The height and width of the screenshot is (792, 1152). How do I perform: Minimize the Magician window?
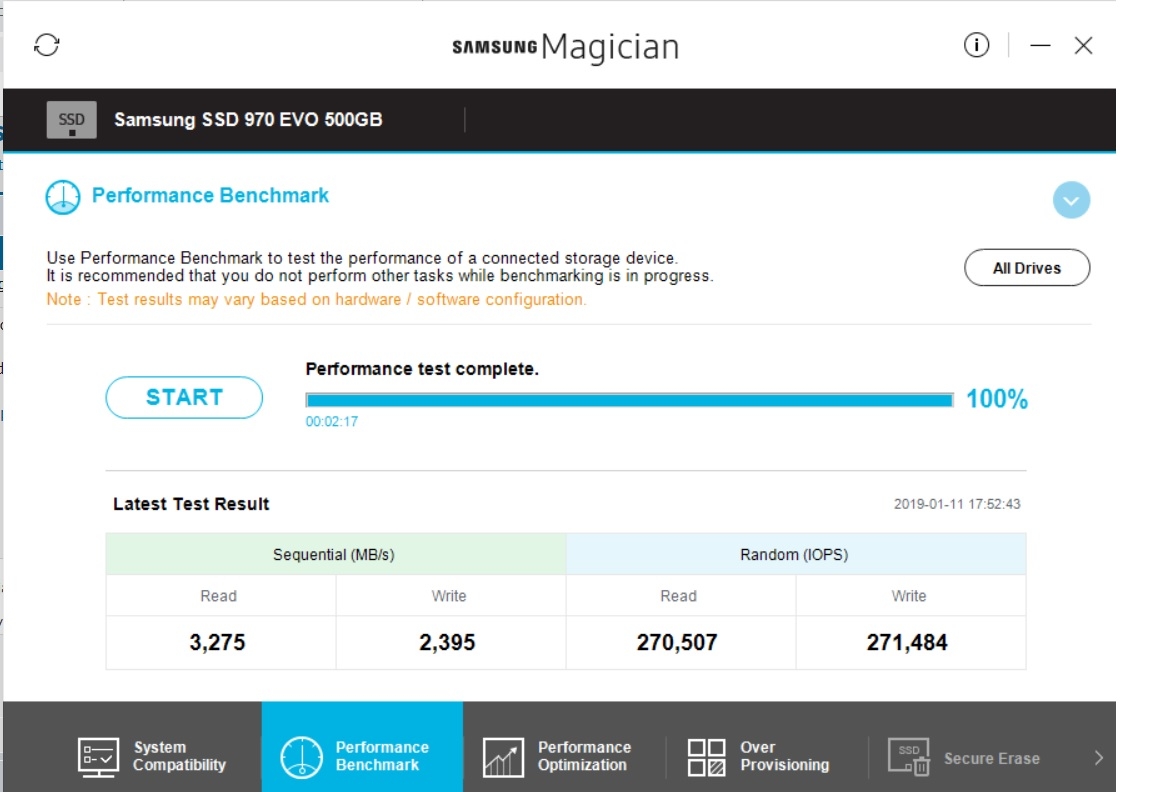pos(1040,46)
